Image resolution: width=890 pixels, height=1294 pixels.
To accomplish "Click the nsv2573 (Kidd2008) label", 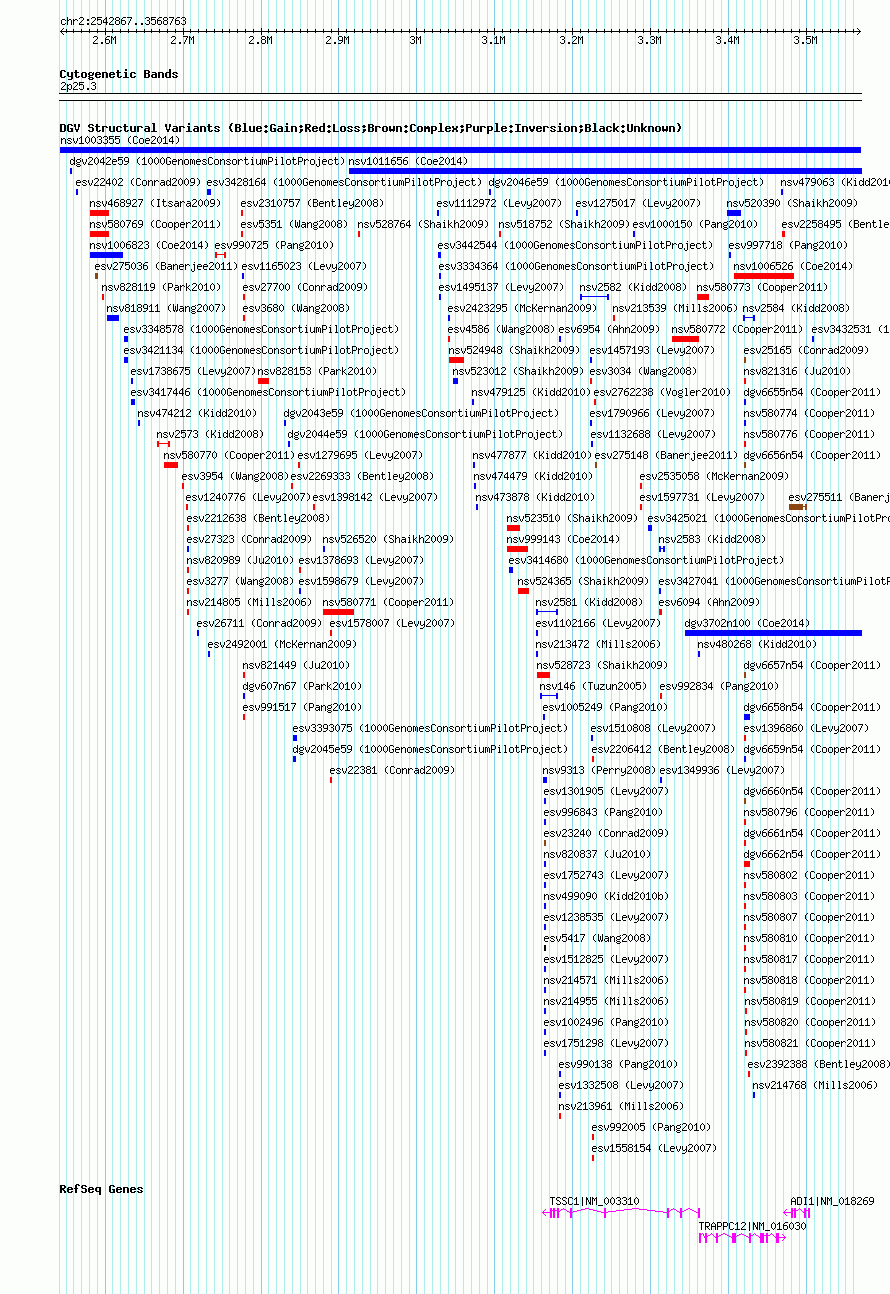I will pyautogui.click(x=210, y=434).
